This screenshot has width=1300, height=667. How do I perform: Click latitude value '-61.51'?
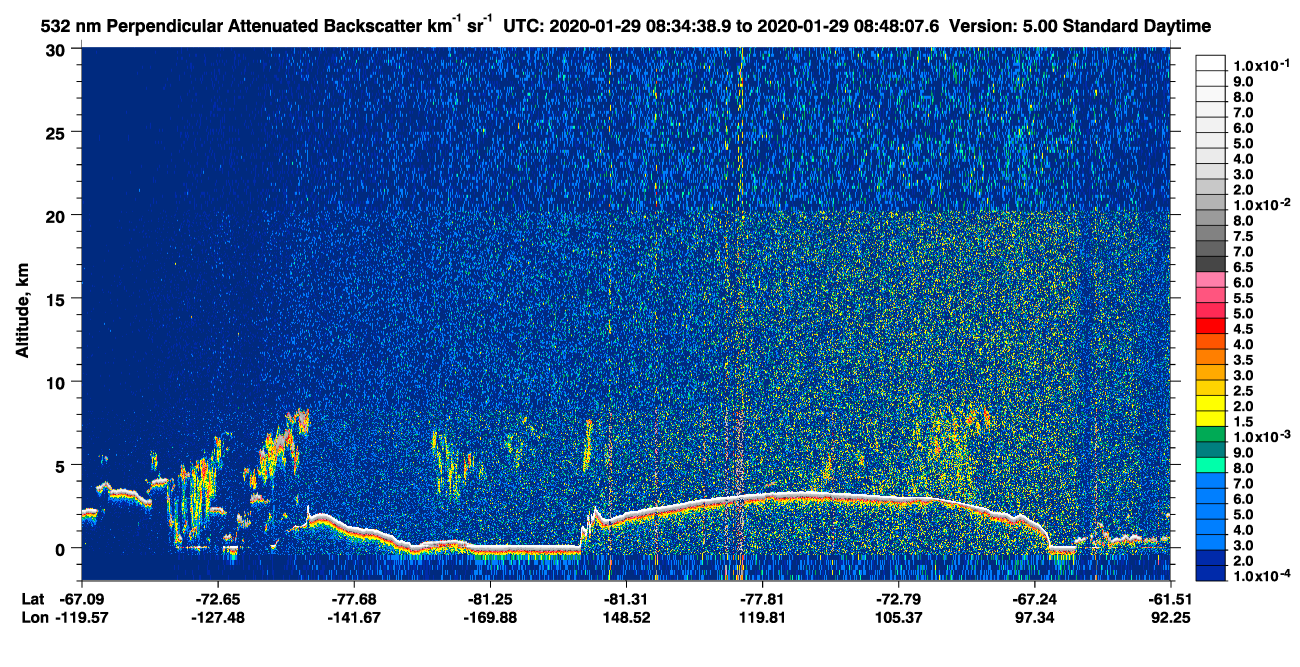point(1169,598)
